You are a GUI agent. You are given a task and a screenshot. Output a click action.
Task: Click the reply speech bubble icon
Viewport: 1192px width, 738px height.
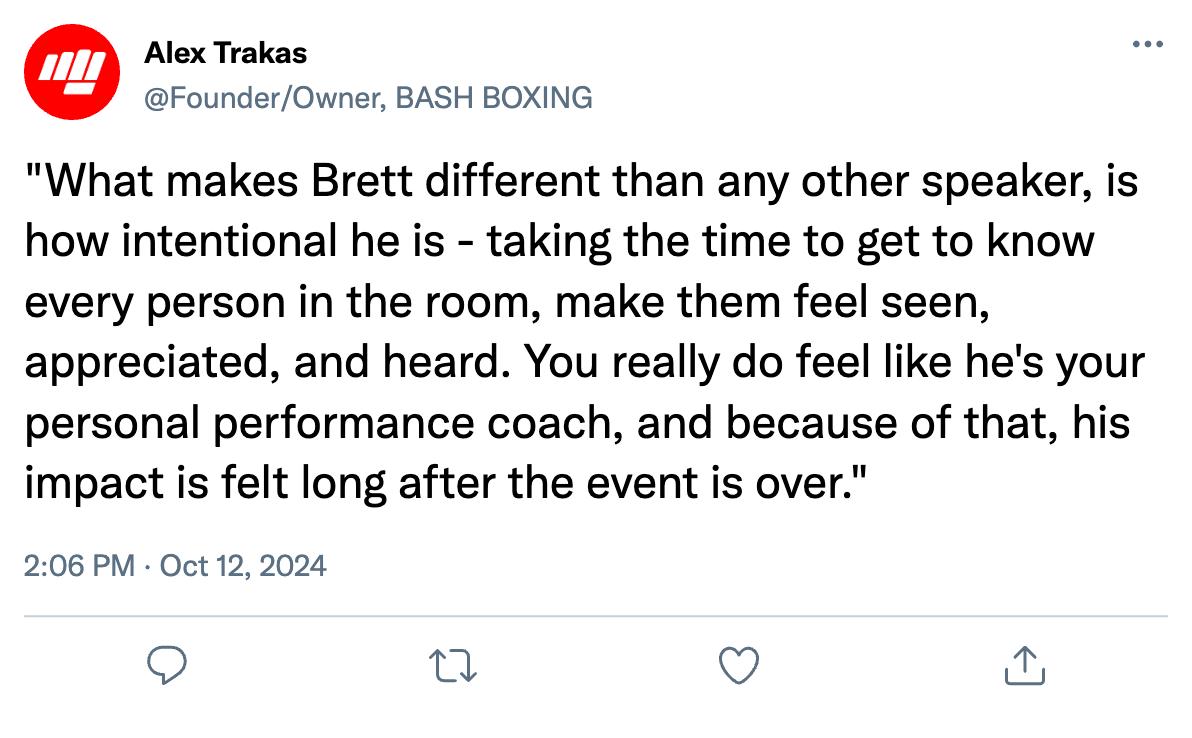[x=167, y=665]
